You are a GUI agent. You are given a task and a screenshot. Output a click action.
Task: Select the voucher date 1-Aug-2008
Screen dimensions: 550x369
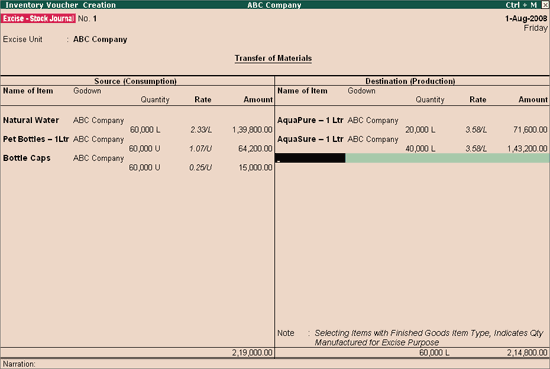click(x=526, y=18)
